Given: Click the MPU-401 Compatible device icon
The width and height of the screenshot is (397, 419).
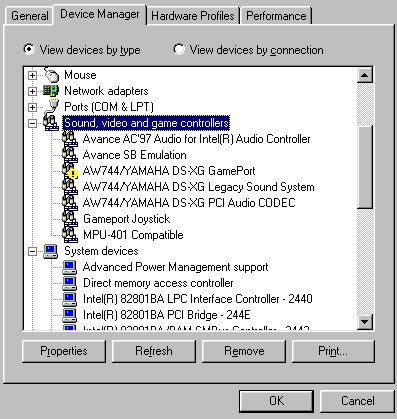Looking at the screenshot, I should pos(70,235).
